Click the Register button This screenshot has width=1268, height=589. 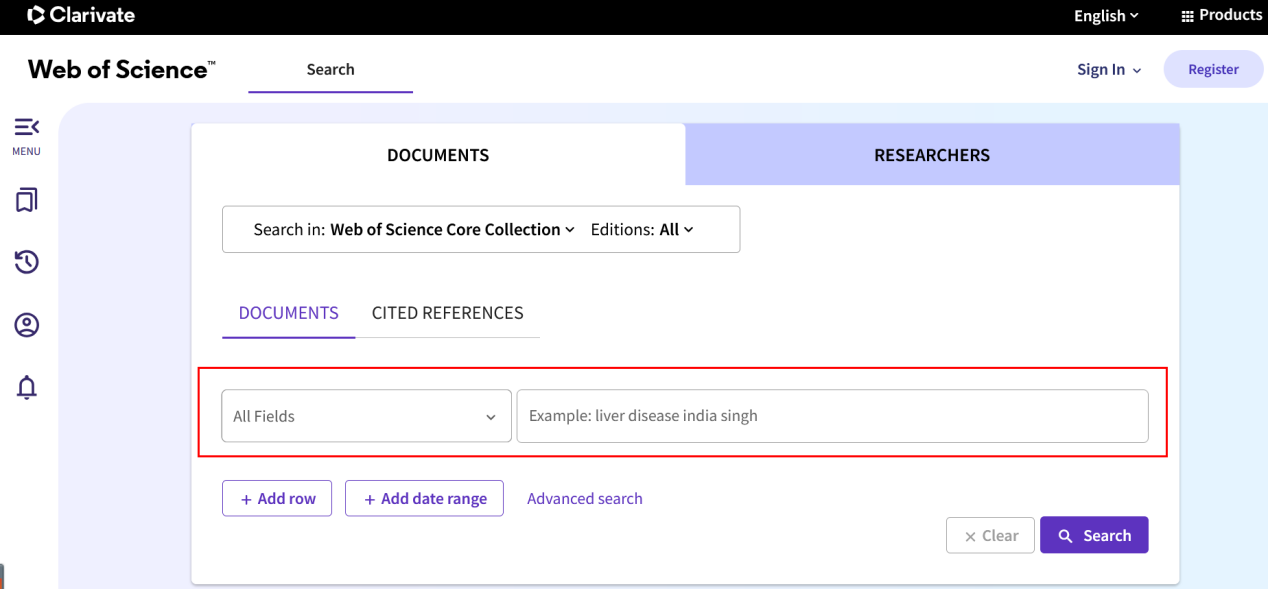[x=1213, y=69]
